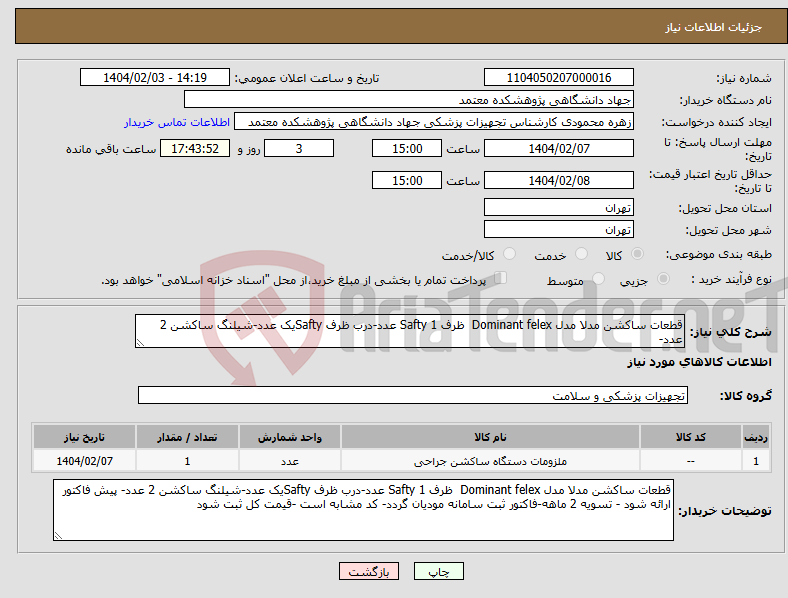Click the row number cell 1 under ردیف

[756, 461]
